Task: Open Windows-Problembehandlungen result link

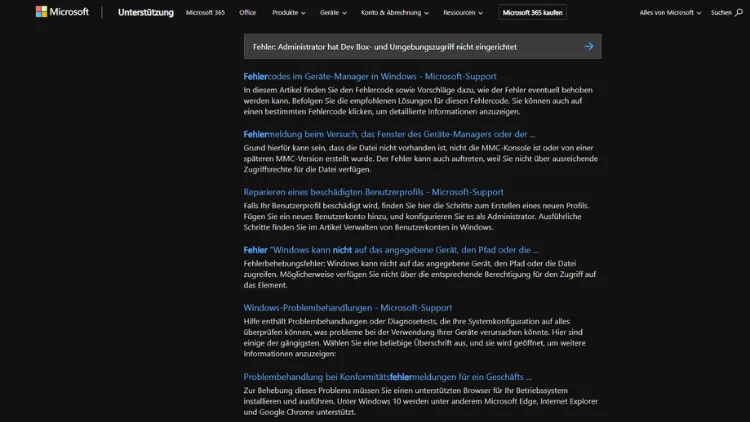Action: point(348,308)
